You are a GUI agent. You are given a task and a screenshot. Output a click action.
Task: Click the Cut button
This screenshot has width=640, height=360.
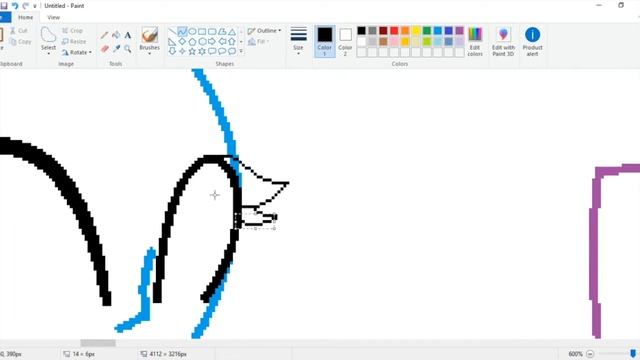pyautogui.click(x=19, y=31)
